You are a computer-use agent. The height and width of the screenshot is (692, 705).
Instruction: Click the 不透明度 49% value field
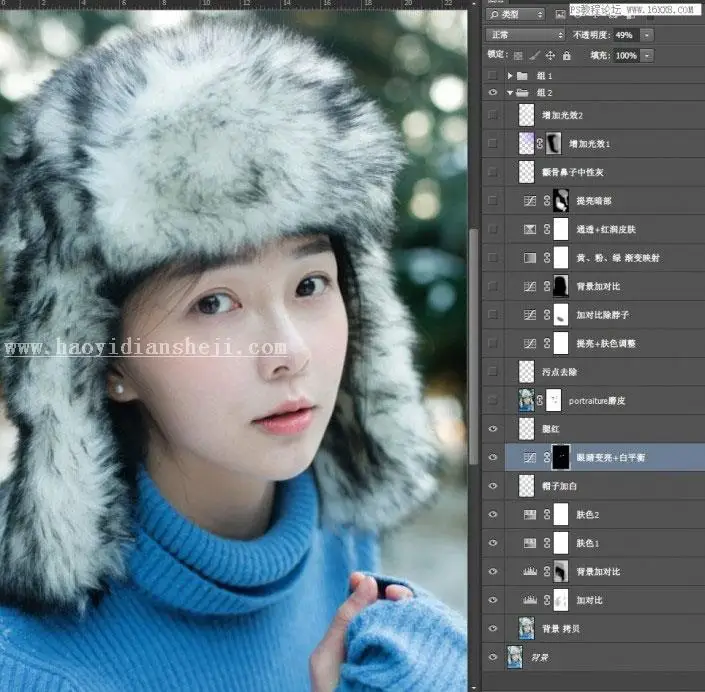pyautogui.click(x=625, y=35)
